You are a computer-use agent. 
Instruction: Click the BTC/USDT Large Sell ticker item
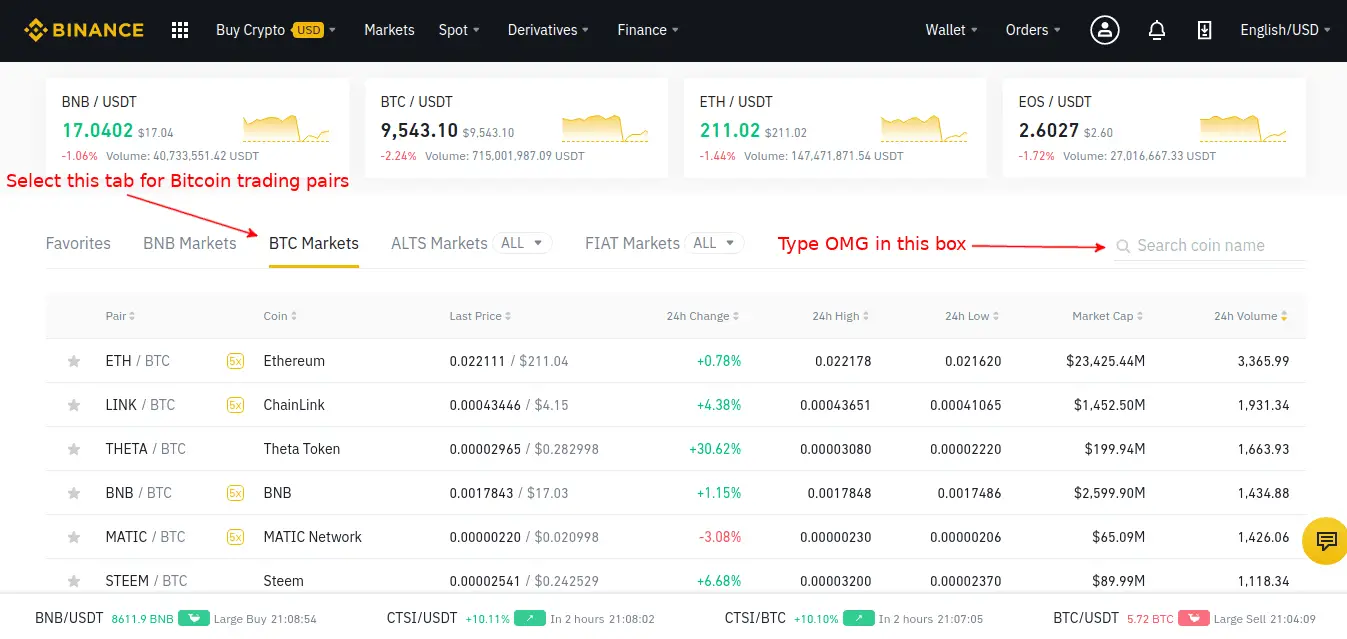1185,619
